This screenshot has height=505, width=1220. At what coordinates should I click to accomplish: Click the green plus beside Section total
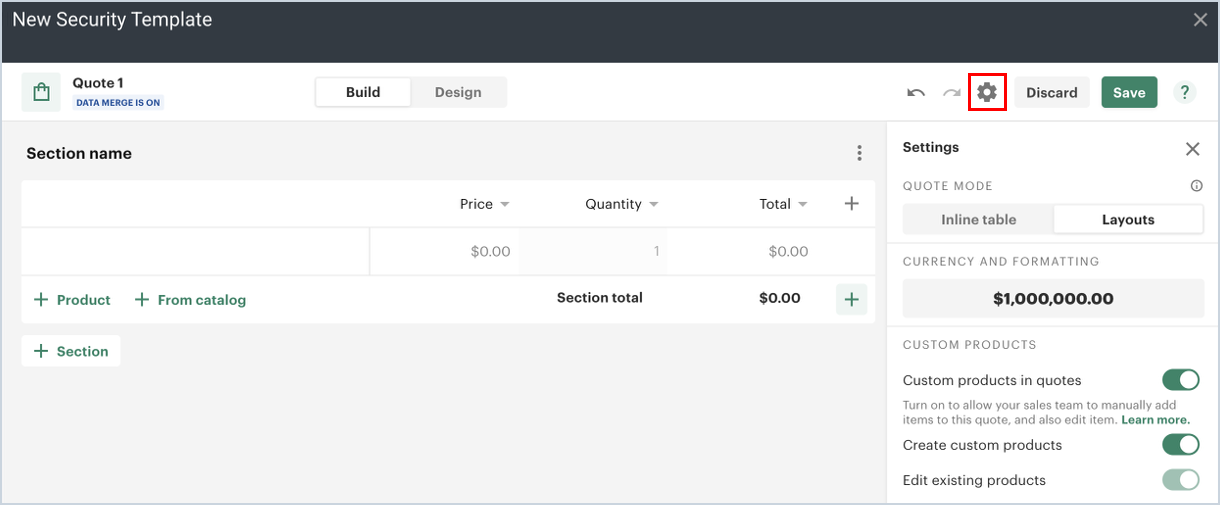(851, 299)
